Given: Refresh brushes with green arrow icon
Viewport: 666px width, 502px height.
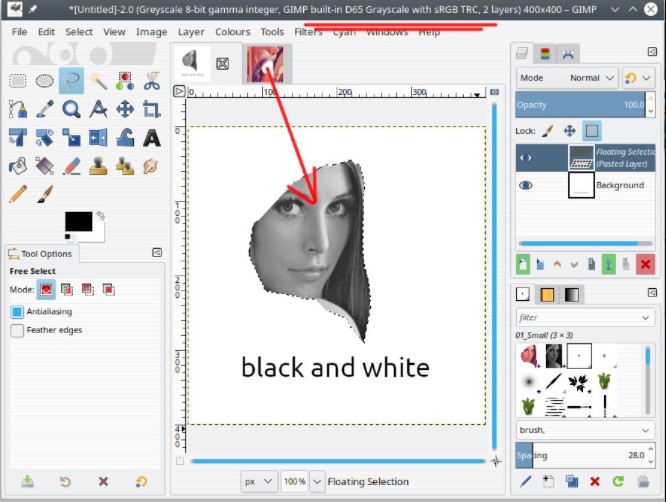Looking at the screenshot, I should pos(618,481).
